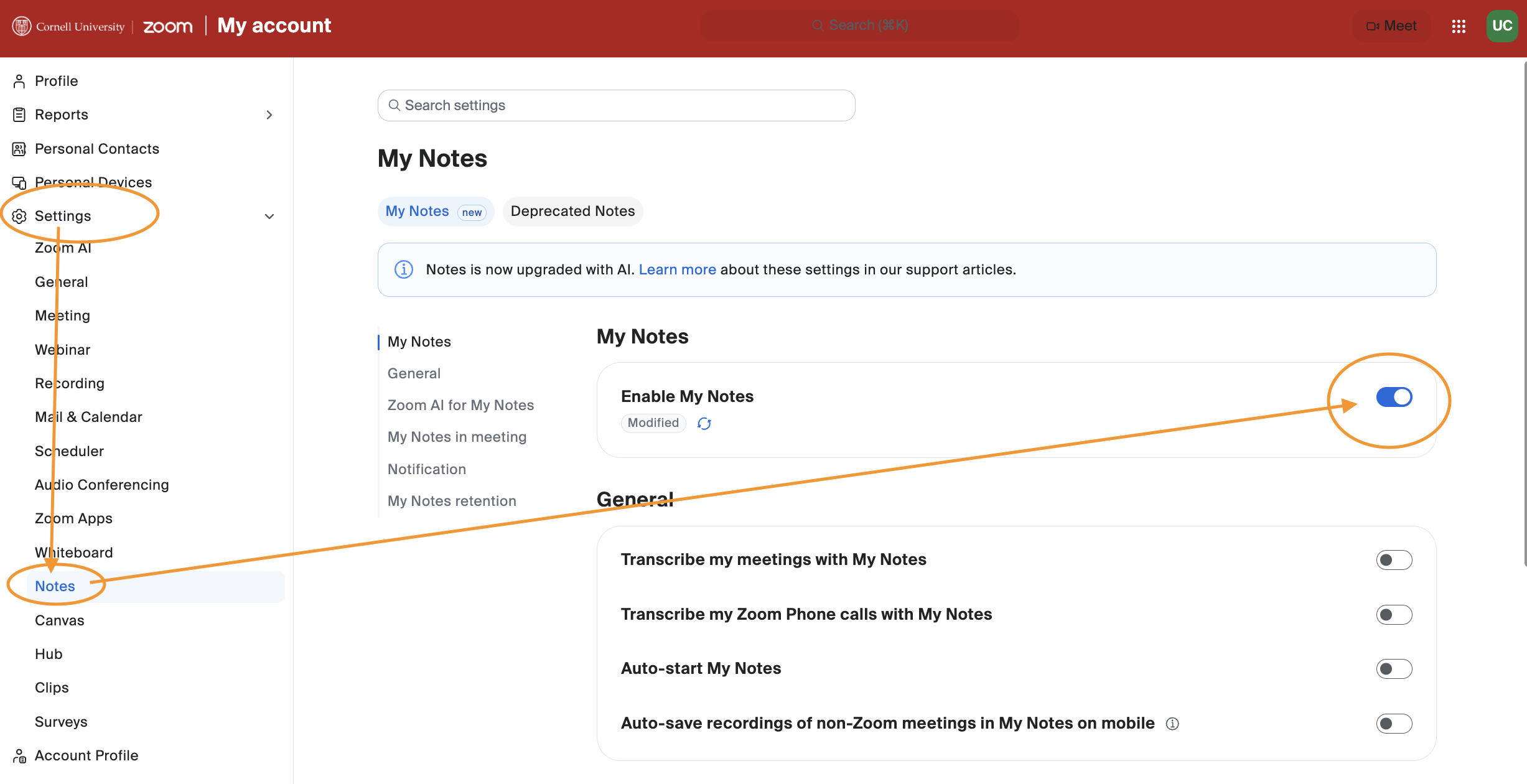Click the Account Profile icon

pyautogui.click(x=19, y=755)
